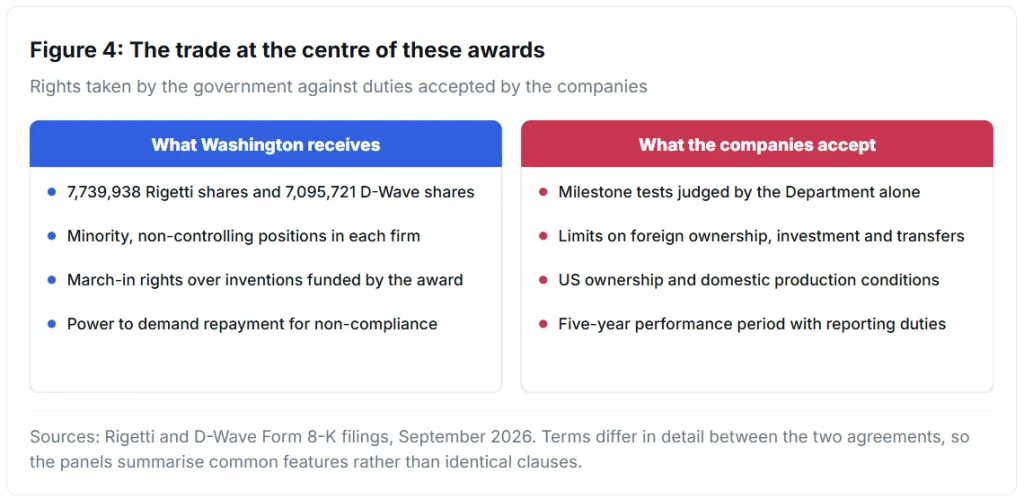The height and width of the screenshot is (499, 1024).
Task: Select 'Power to demand repayment for non-compliance'
Action: (x=252, y=323)
